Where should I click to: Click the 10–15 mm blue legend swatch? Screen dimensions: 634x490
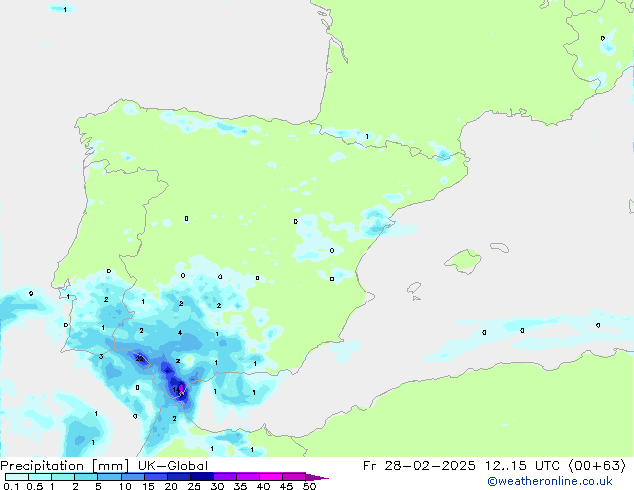[x=132, y=477]
